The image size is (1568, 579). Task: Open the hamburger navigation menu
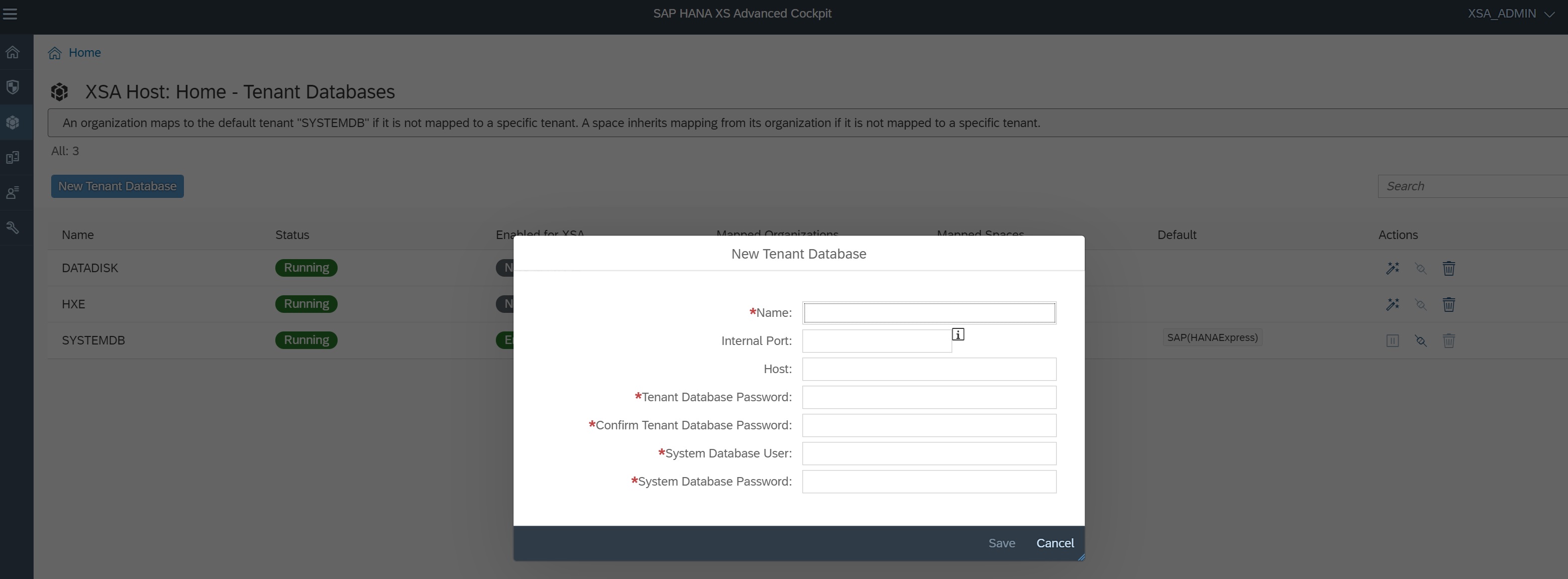[x=10, y=14]
